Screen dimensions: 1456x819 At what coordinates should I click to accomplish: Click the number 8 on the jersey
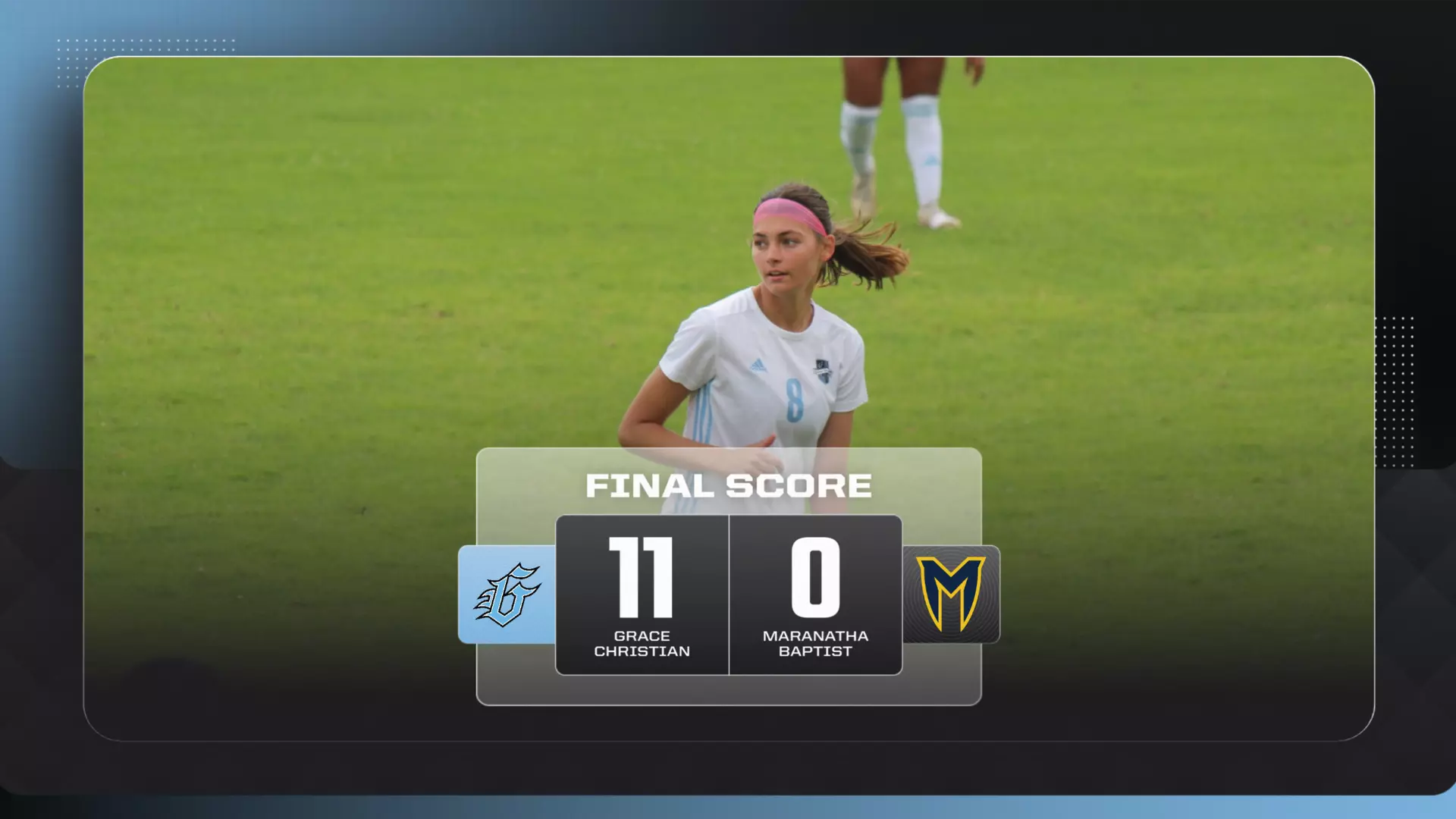click(794, 400)
